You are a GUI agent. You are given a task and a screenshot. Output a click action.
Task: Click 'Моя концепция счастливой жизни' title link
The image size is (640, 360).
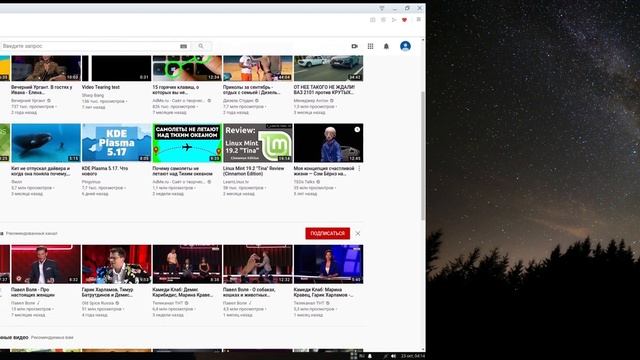tap(324, 171)
